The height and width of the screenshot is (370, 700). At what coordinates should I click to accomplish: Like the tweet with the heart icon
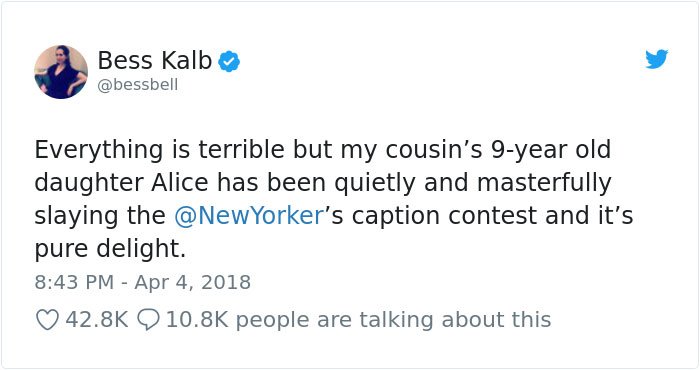pos(47,320)
